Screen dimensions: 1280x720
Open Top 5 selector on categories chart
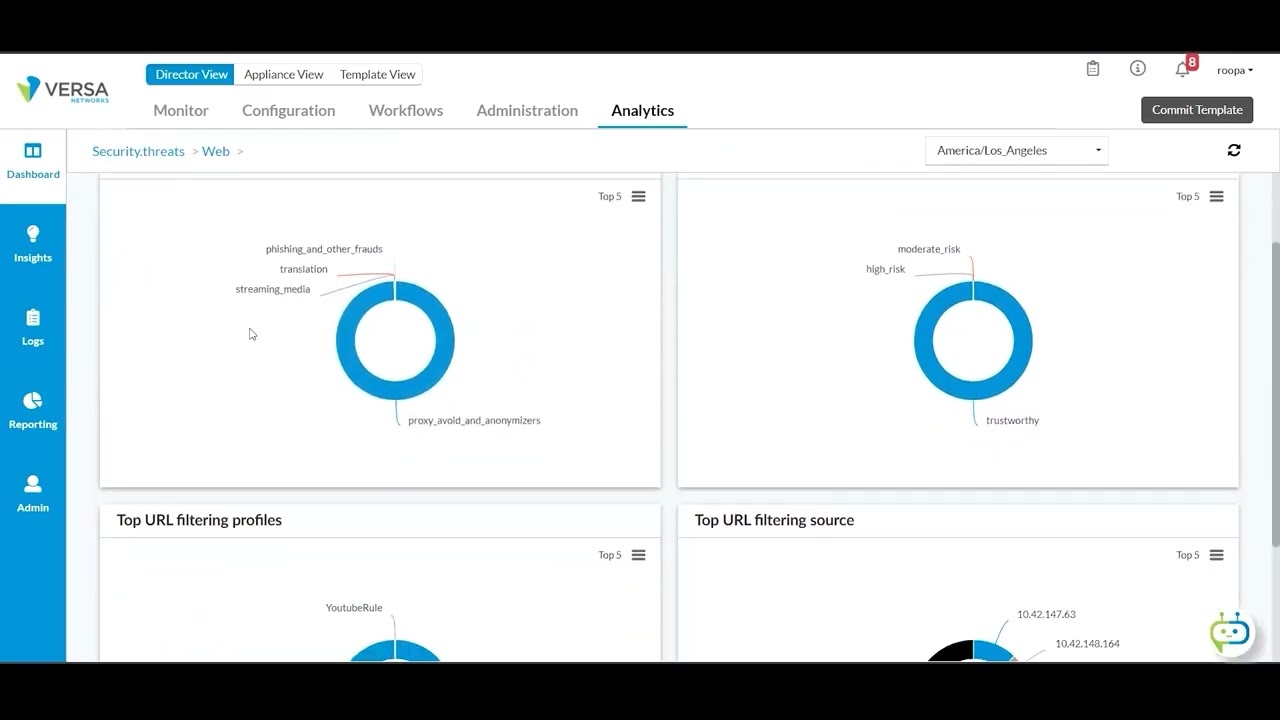tap(610, 196)
